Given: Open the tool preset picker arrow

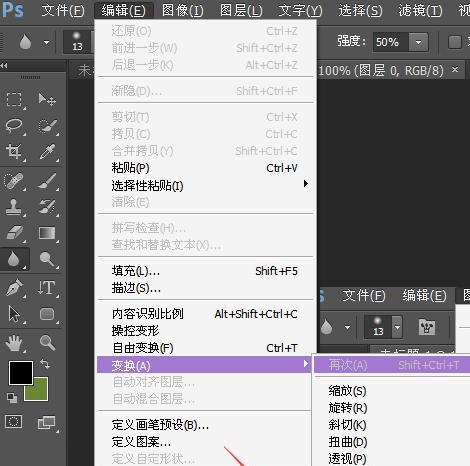Looking at the screenshot, I should coord(46,43).
